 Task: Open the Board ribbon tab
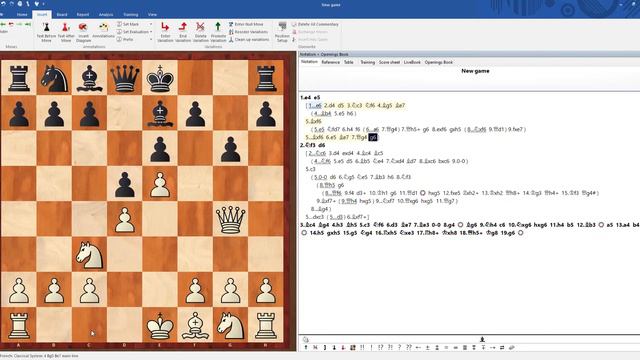coord(62,15)
